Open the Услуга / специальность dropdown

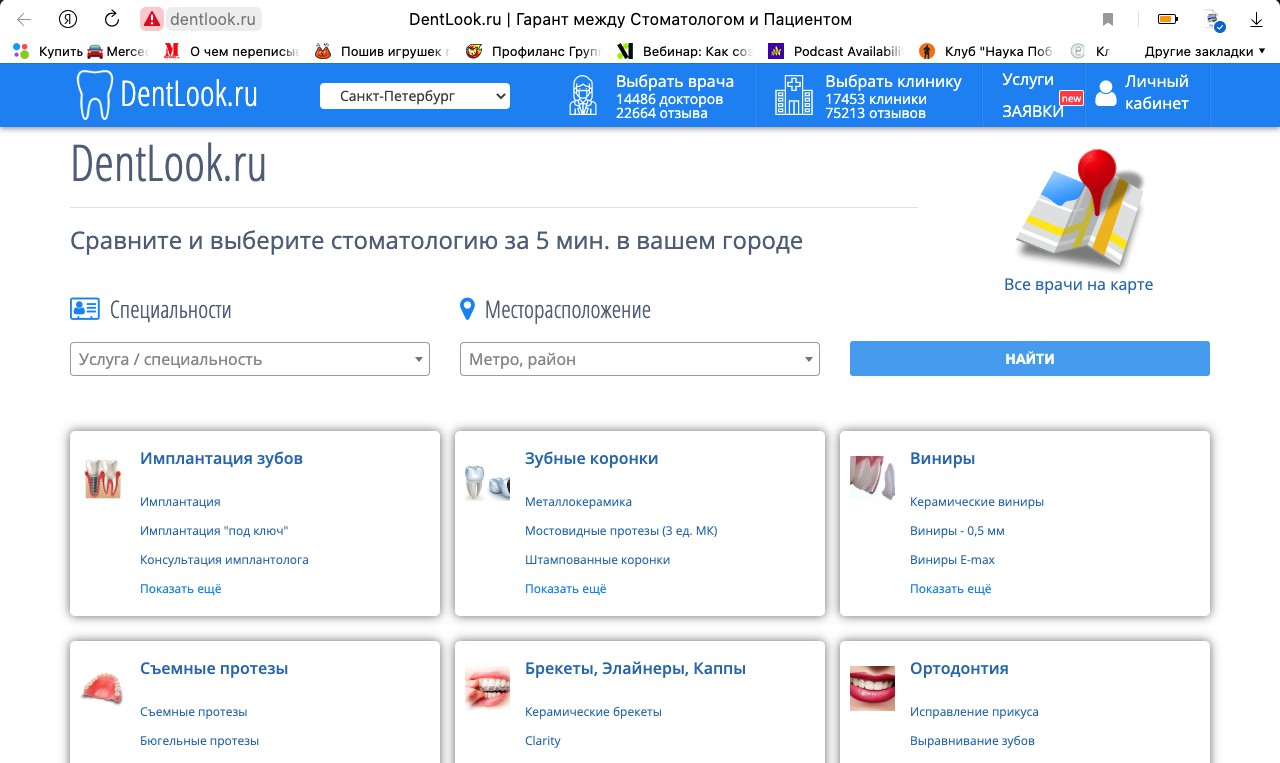coord(250,359)
